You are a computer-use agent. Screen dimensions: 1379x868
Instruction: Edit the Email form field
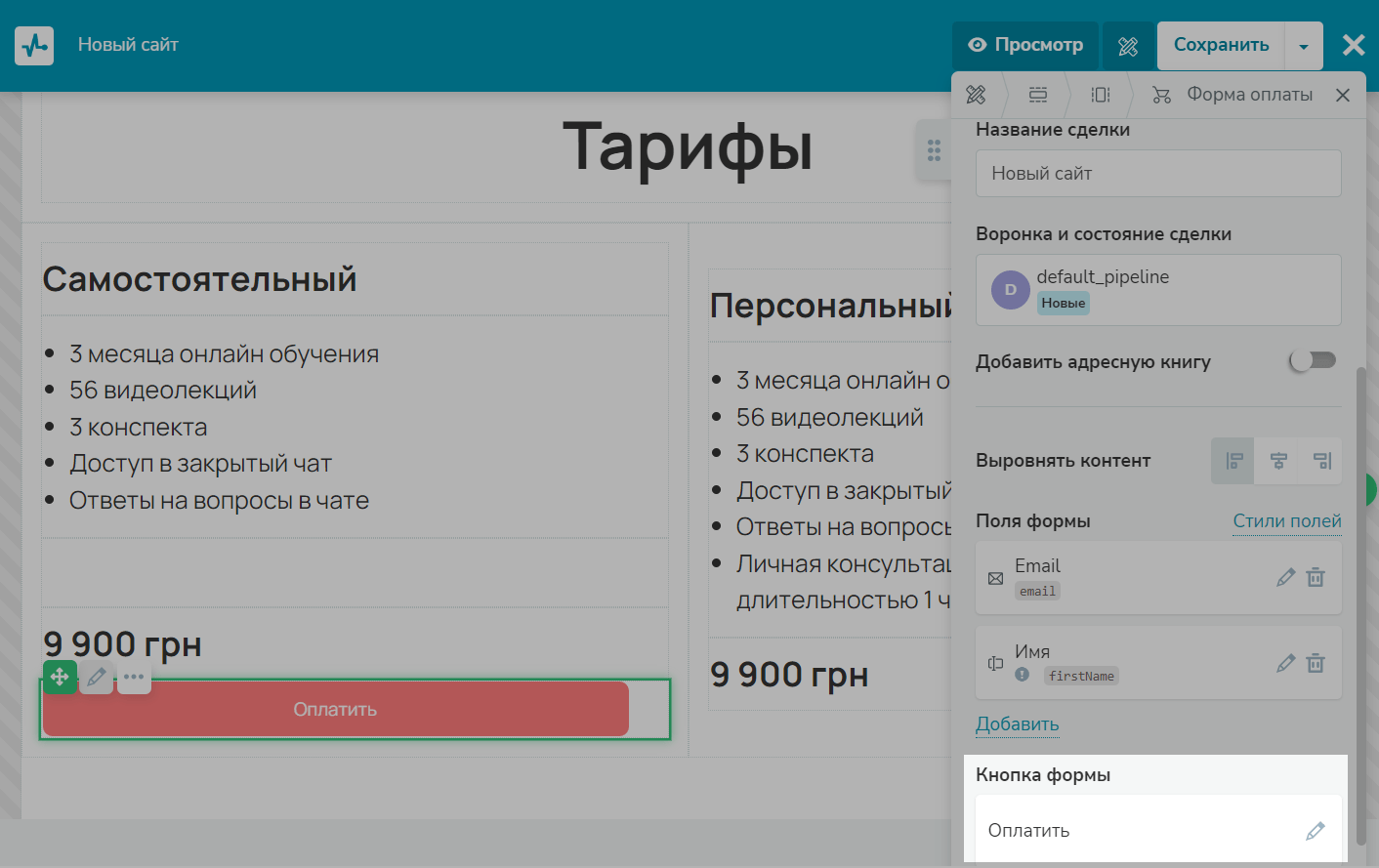pyautogui.click(x=1285, y=577)
